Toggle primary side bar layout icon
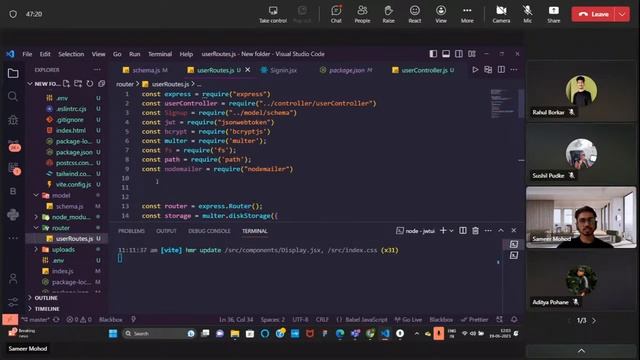Image resolution: width=640 pixels, height=360 pixels. tap(433, 54)
